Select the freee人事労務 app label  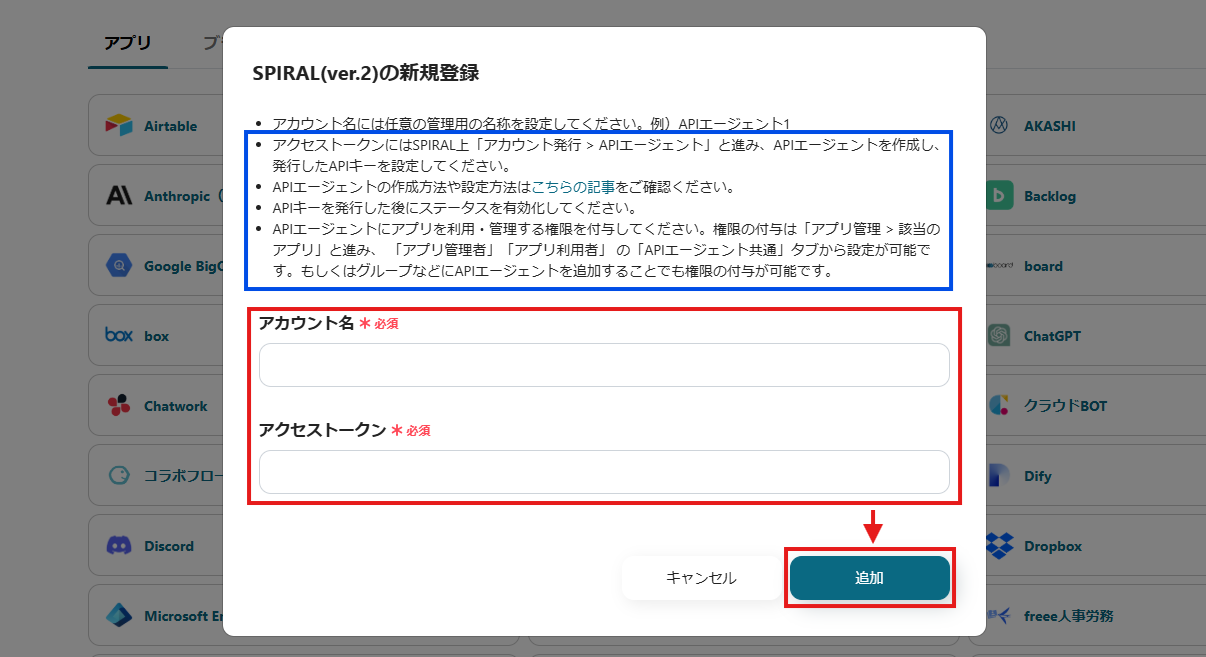click(1068, 616)
